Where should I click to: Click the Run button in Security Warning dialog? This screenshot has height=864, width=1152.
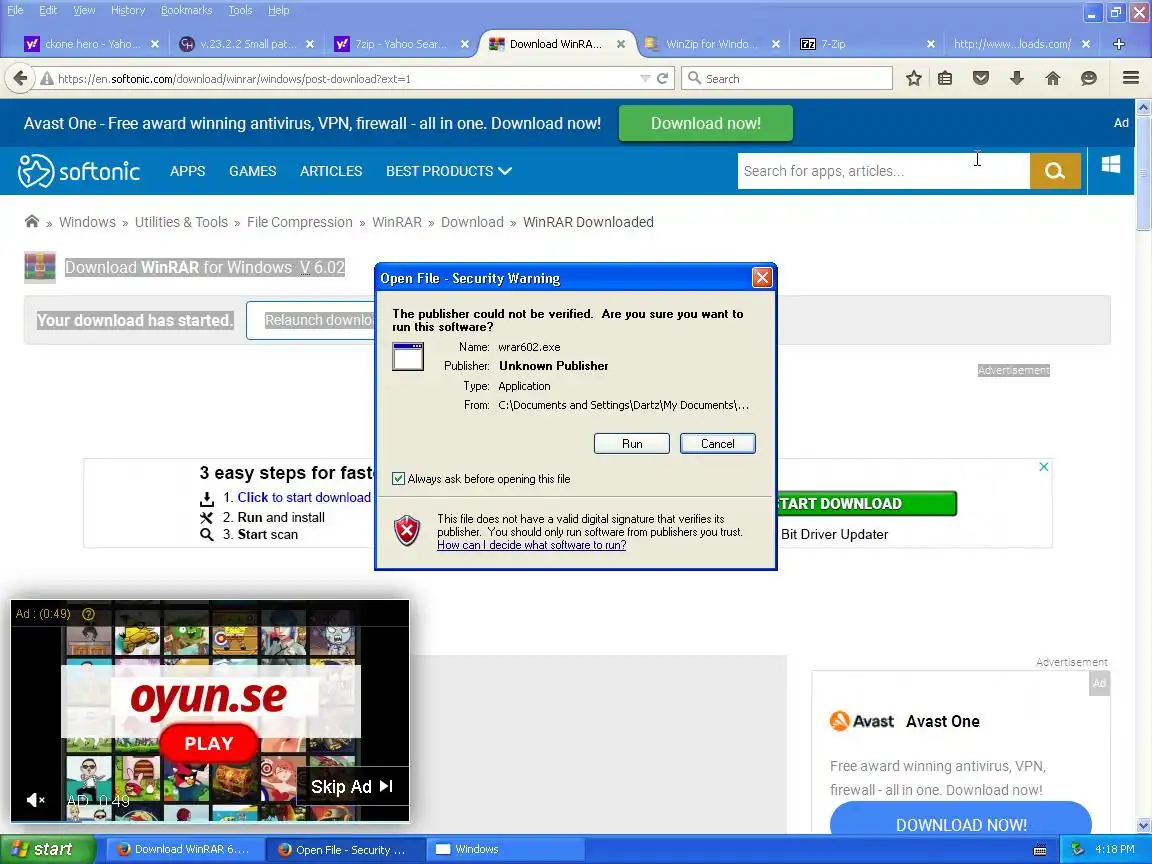(631, 444)
